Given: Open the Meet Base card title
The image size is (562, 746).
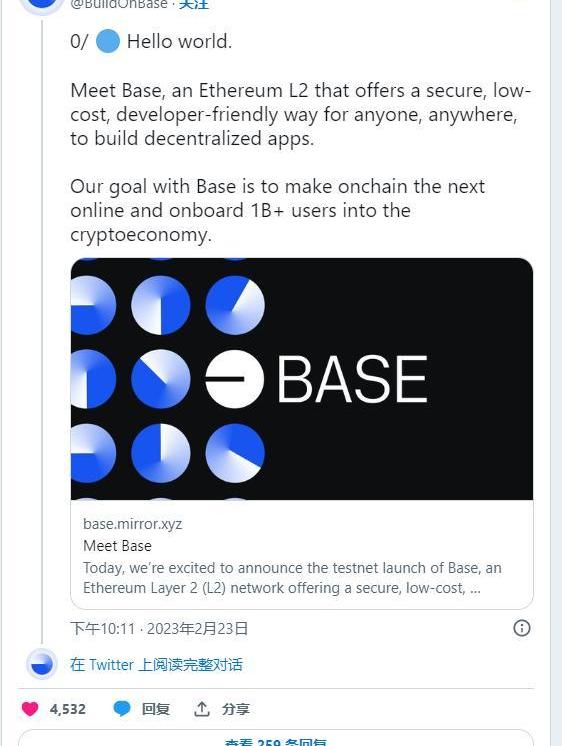Looking at the screenshot, I should [117, 546].
